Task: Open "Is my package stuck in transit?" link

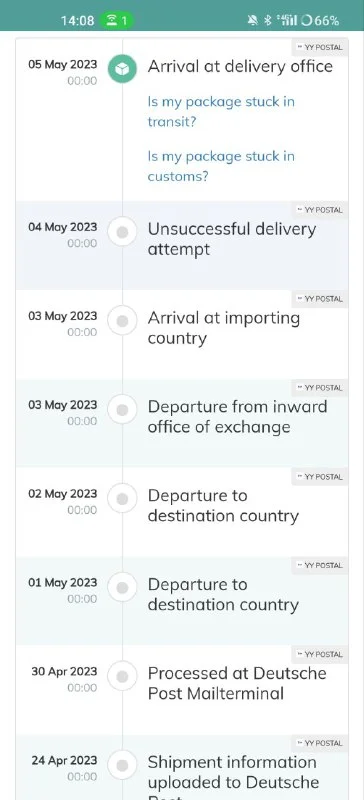Action: point(221,112)
